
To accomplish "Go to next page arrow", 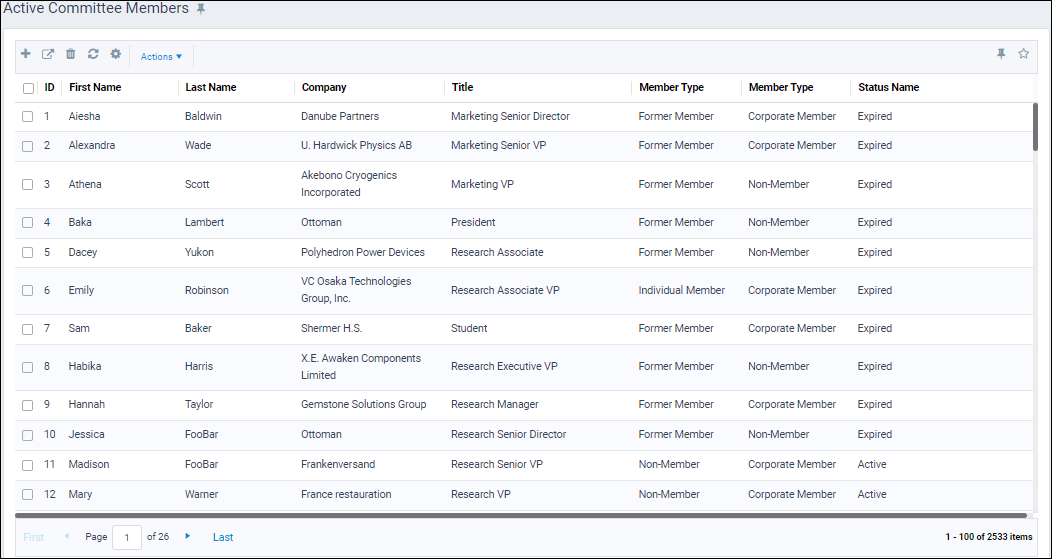I will [x=188, y=536].
